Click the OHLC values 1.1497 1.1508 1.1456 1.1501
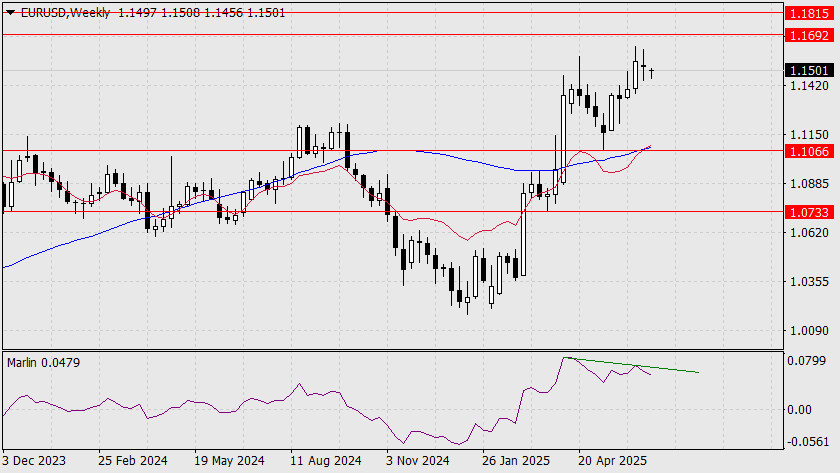This screenshot has height=473, width=840. 201,12
